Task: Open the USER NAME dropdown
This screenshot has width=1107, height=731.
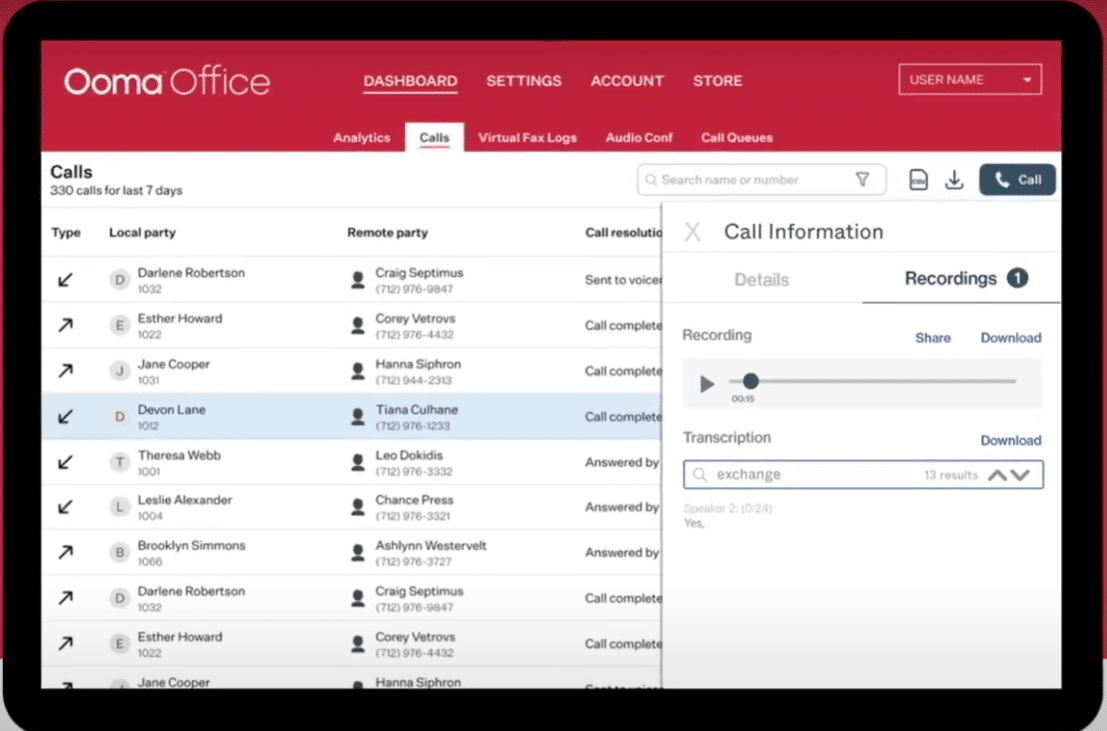Action: [x=968, y=79]
